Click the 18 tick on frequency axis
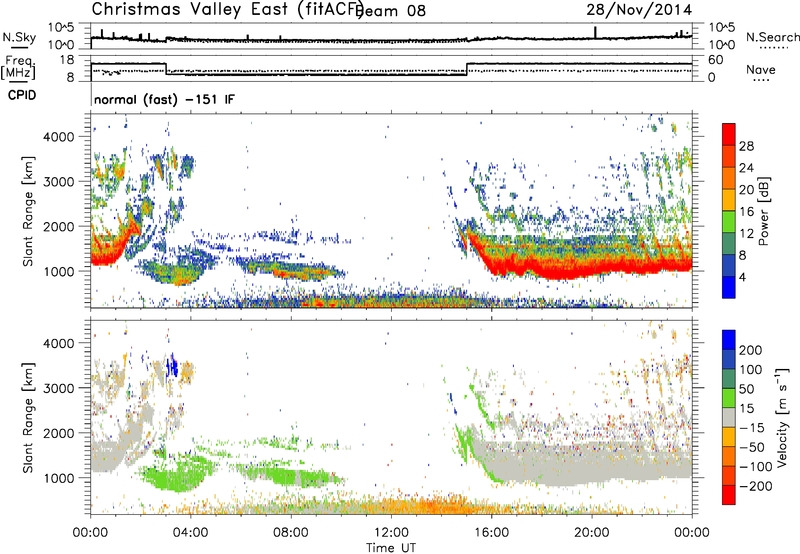Screen dimensions: 800x554 [67, 60]
